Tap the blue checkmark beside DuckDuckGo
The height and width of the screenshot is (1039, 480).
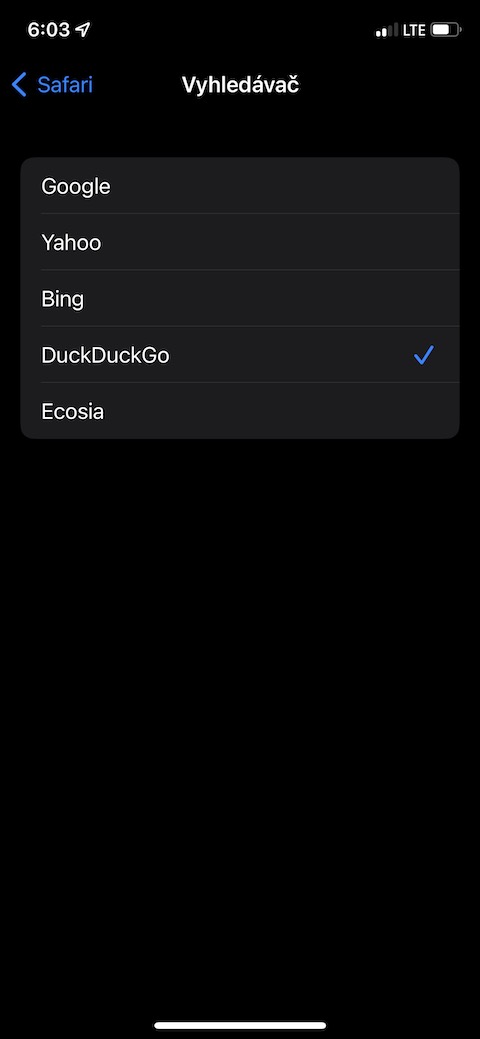coord(424,355)
